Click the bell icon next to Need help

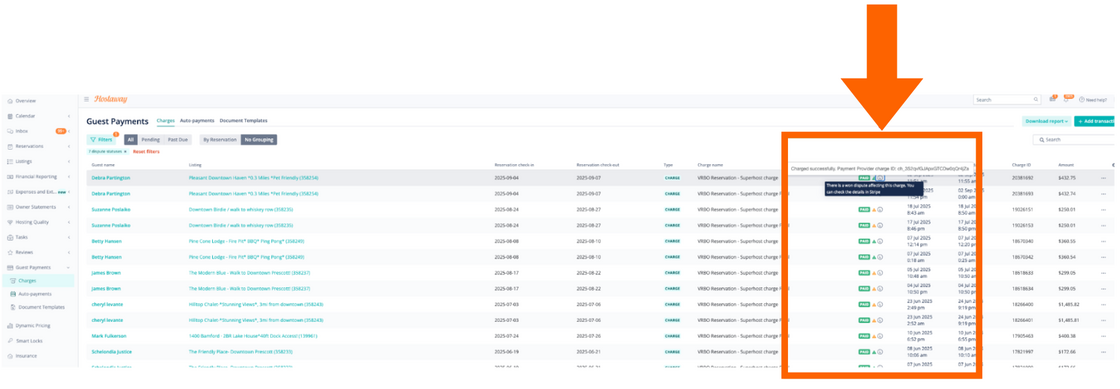1067,99
